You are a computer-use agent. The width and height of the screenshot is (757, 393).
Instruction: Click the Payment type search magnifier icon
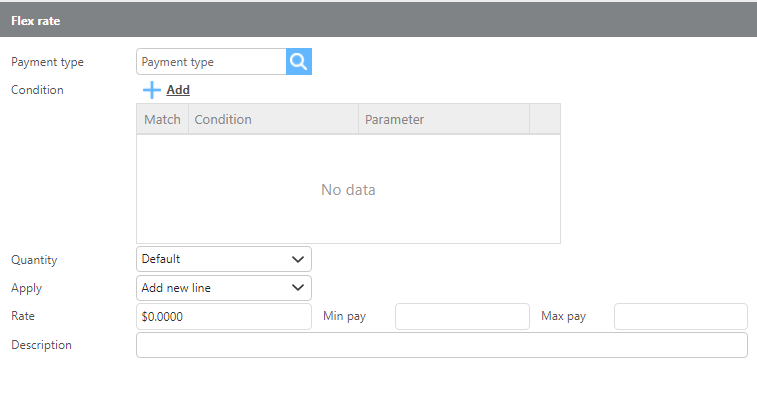pyautogui.click(x=299, y=61)
